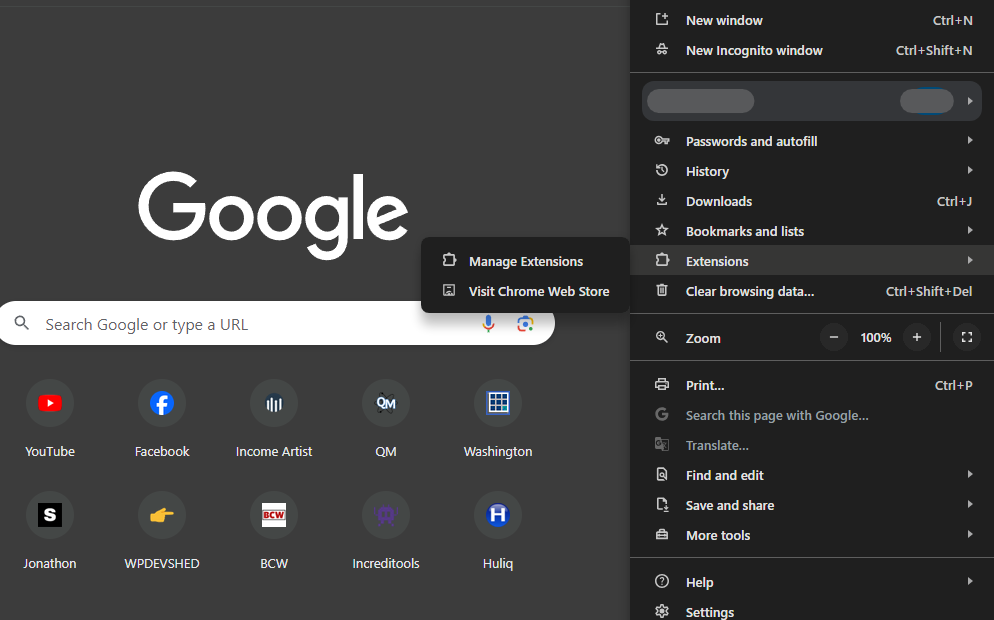Search by image with Google Lens icon
The width and height of the screenshot is (994, 620).
coord(525,324)
